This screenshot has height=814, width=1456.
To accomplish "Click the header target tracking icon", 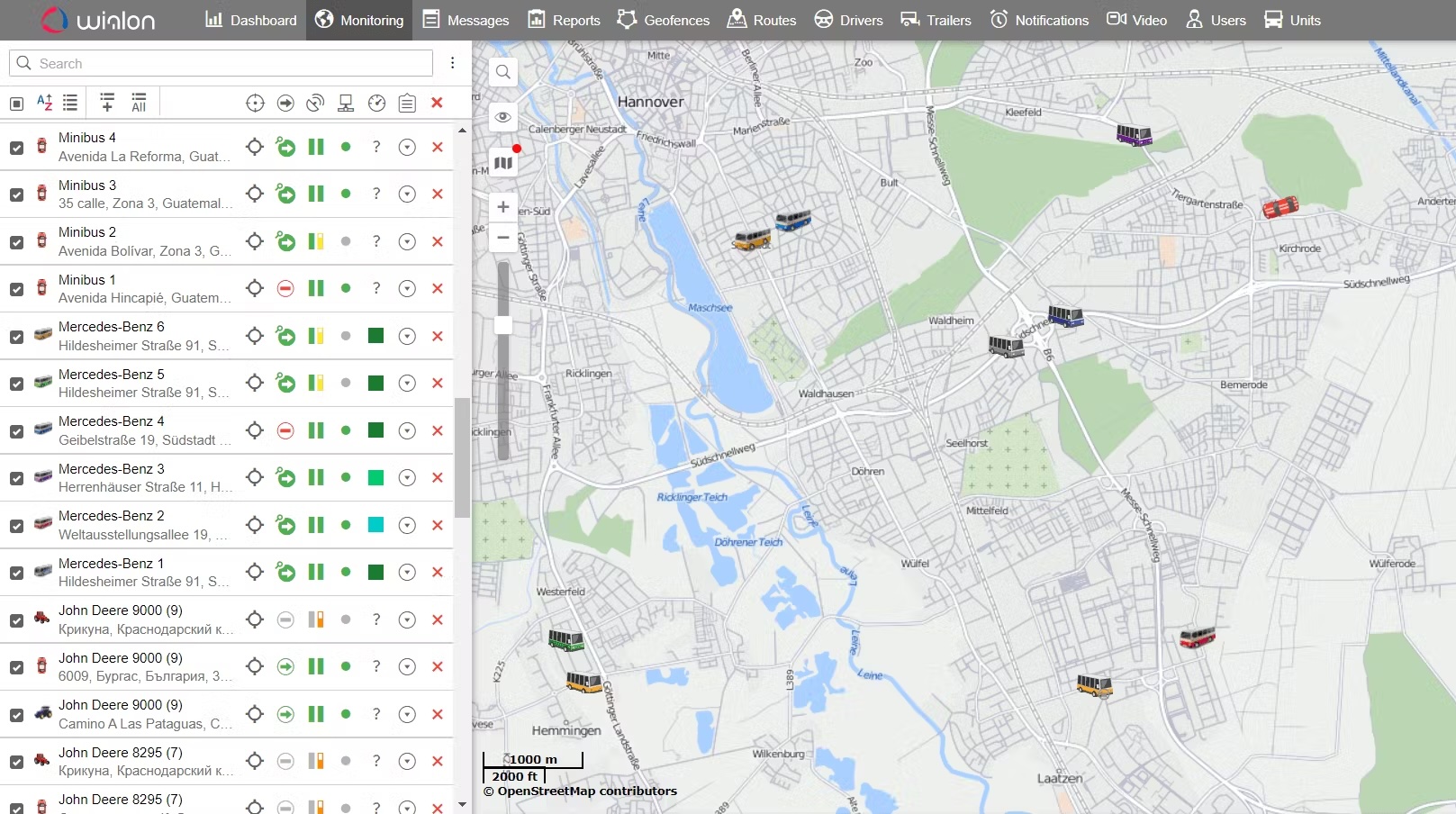I will point(255,104).
